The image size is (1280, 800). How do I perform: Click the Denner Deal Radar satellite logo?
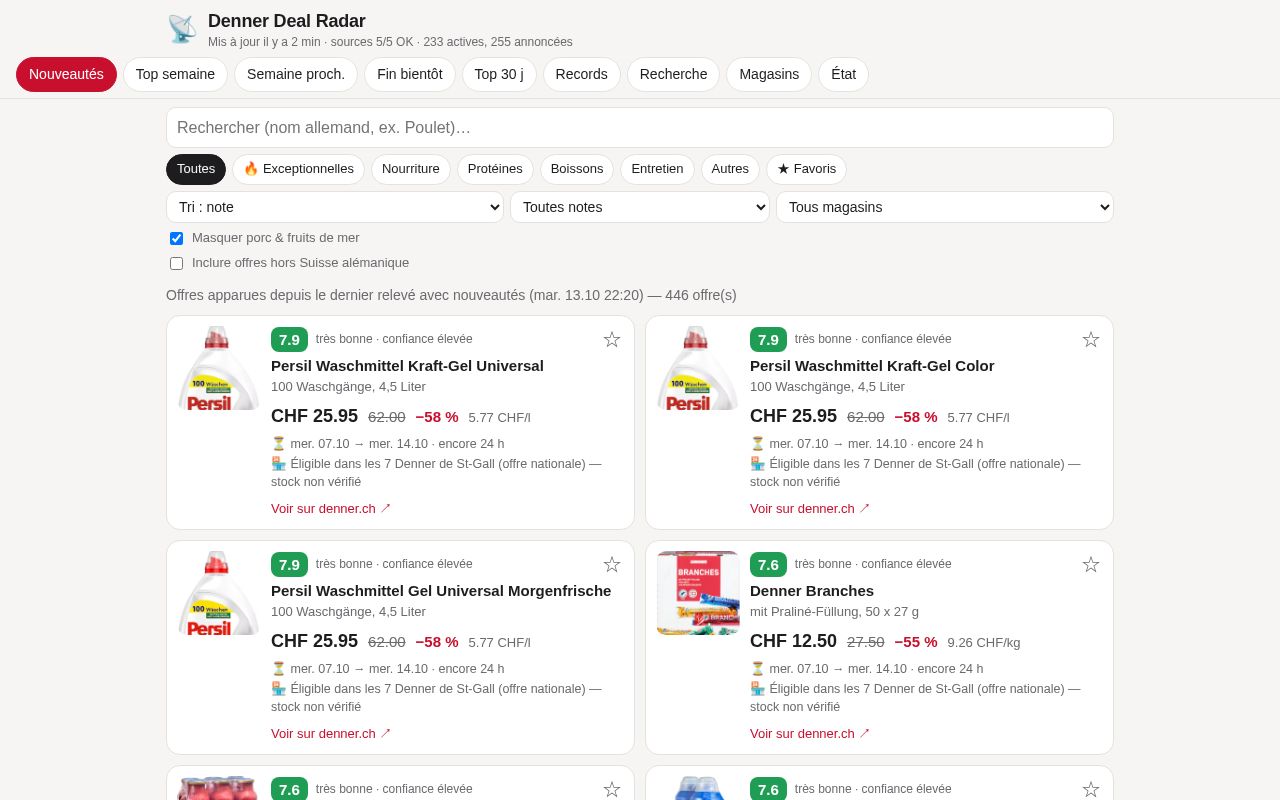click(182, 29)
